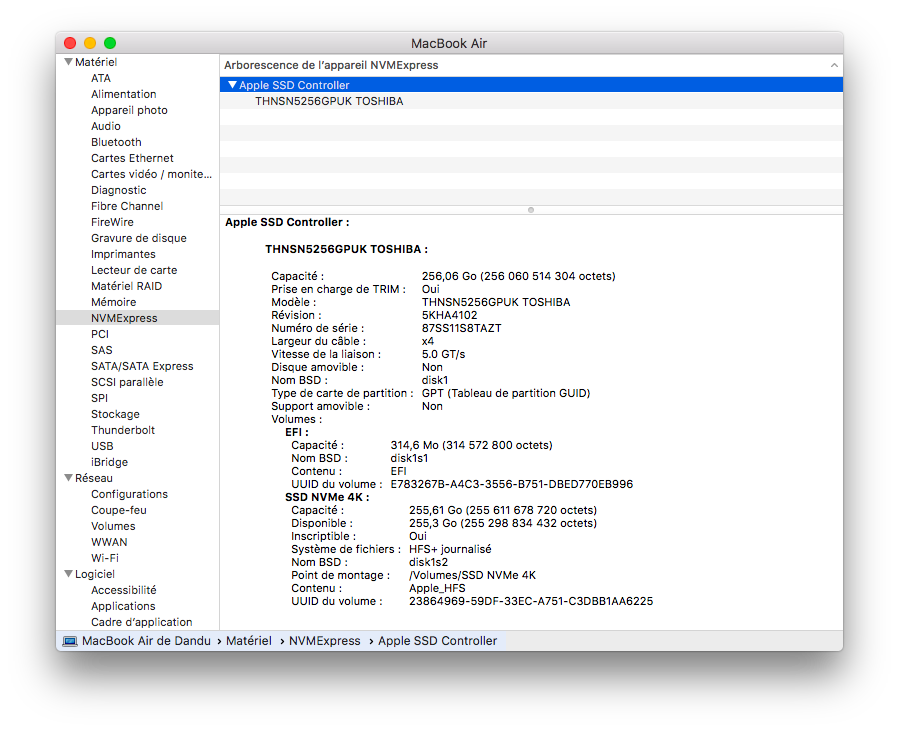This screenshot has width=899, height=731.
Task: Show Stockage information
Action: point(115,415)
